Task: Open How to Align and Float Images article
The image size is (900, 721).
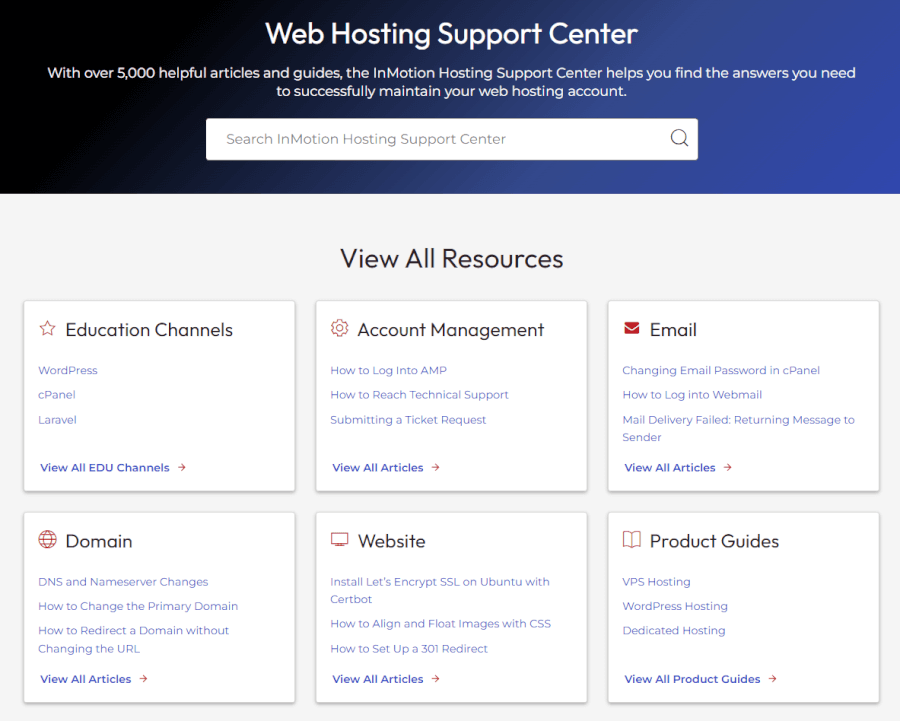Action: 440,623
